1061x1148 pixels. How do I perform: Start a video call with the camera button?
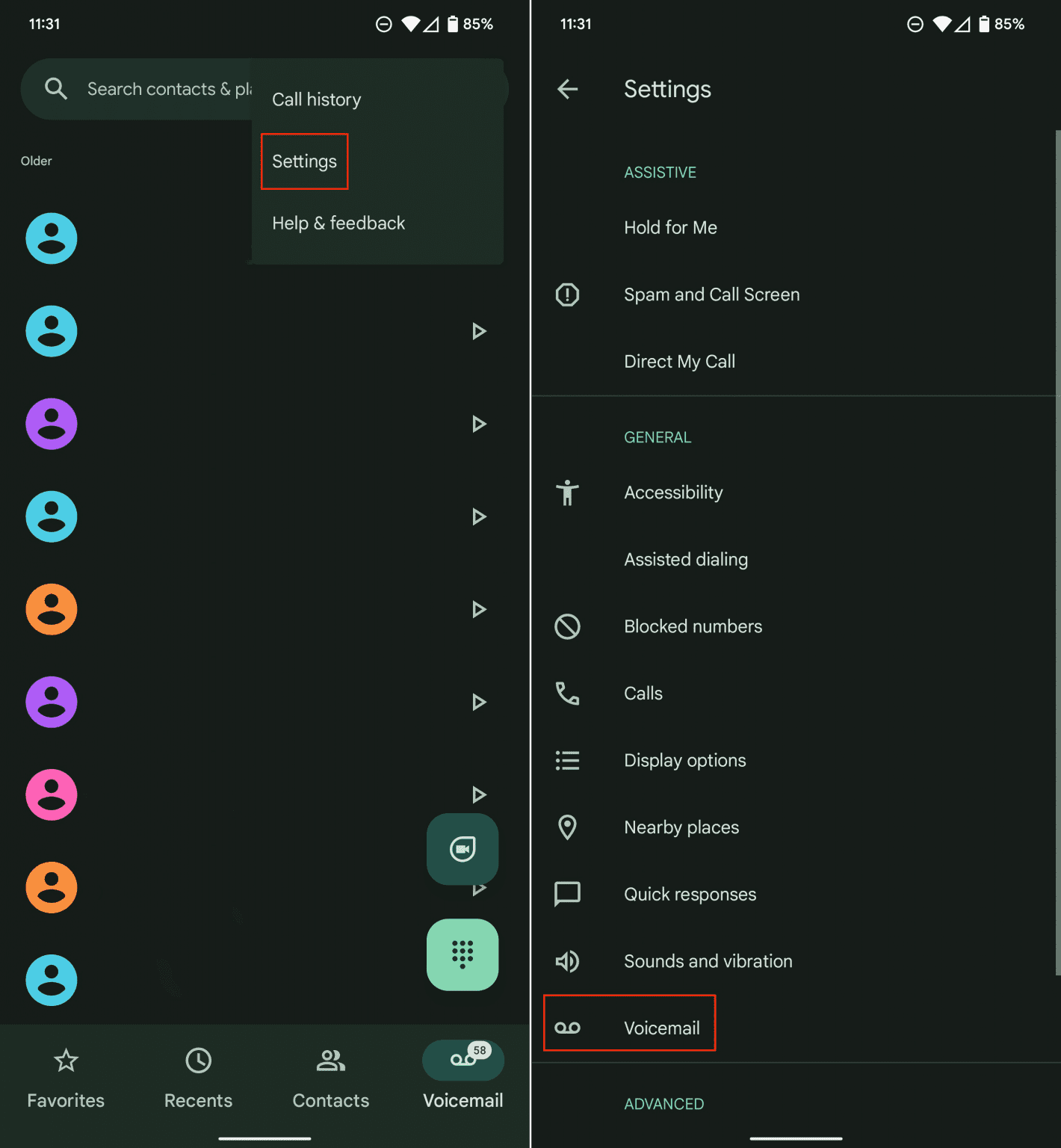[462, 849]
